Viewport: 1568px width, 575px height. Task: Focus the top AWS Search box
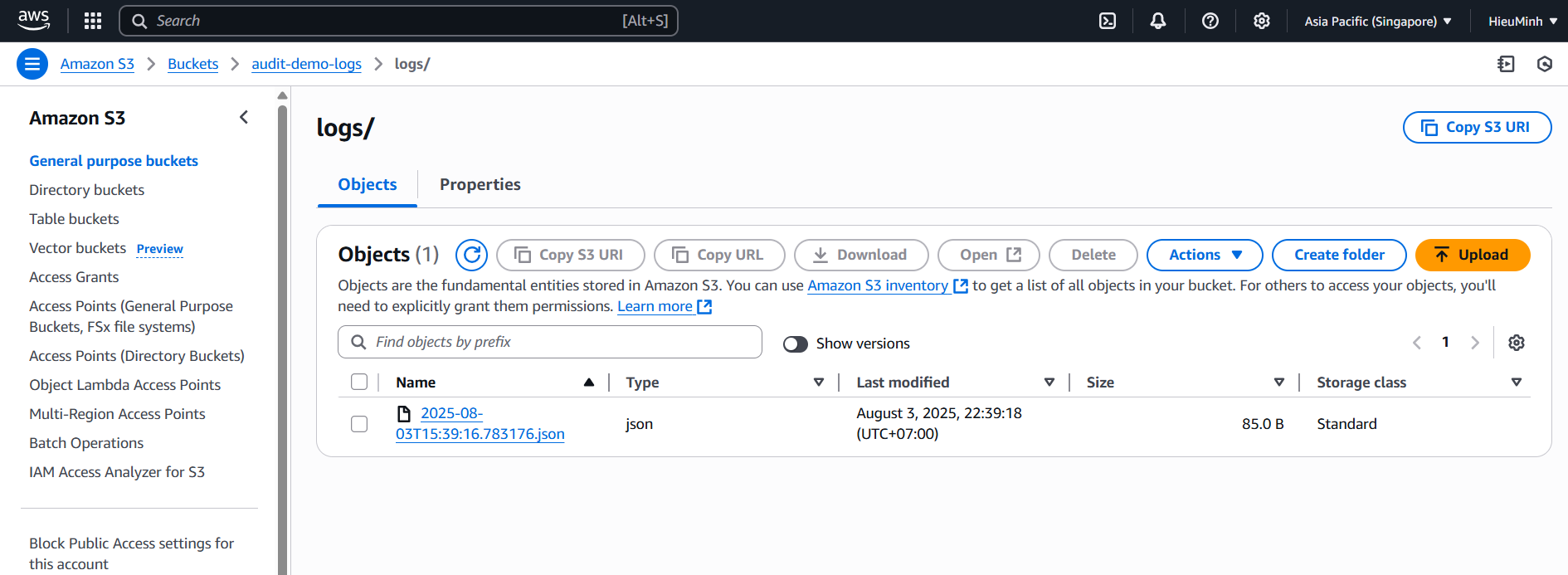398,21
